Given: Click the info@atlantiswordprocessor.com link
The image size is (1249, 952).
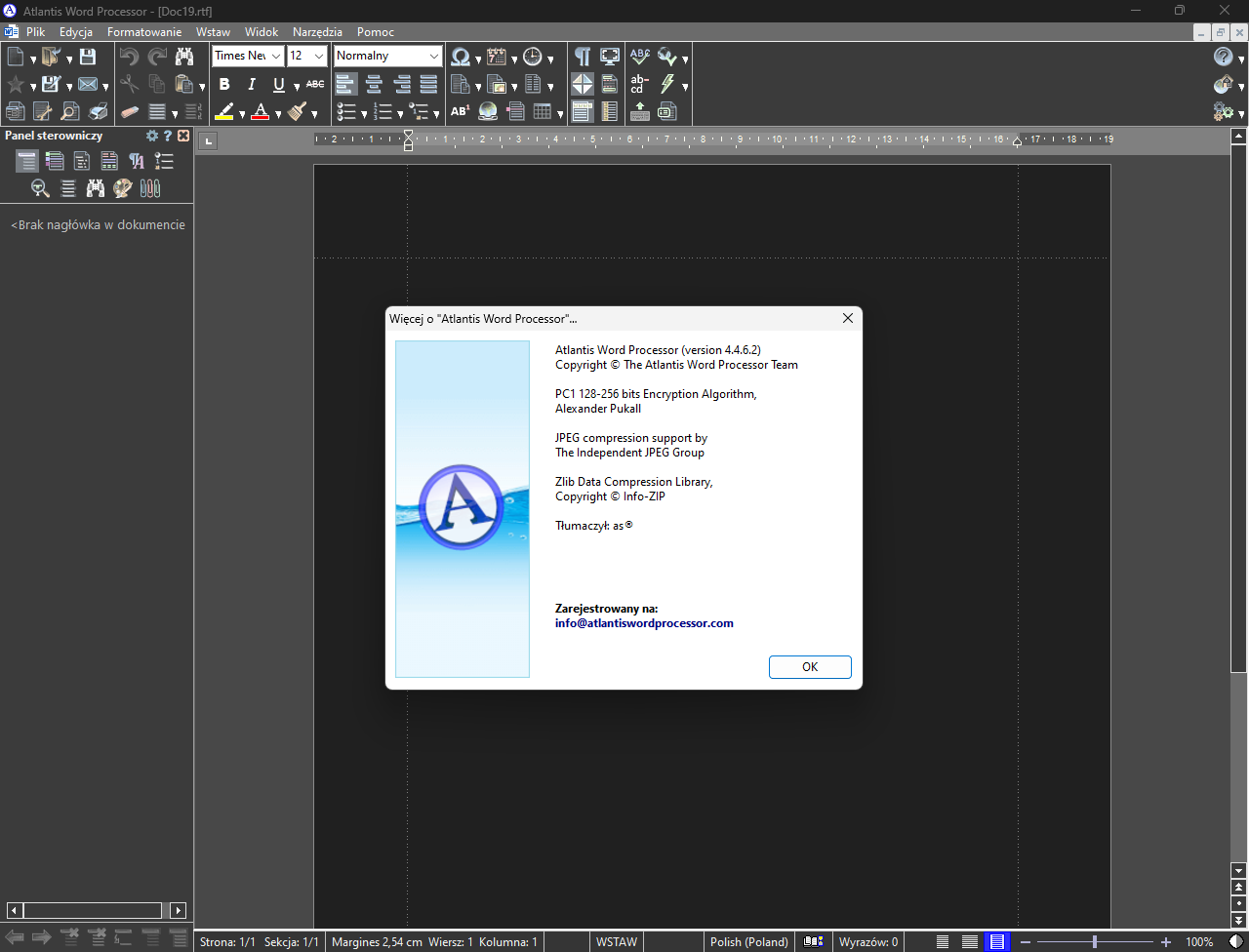Looking at the screenshot, I should click(644, 623).
